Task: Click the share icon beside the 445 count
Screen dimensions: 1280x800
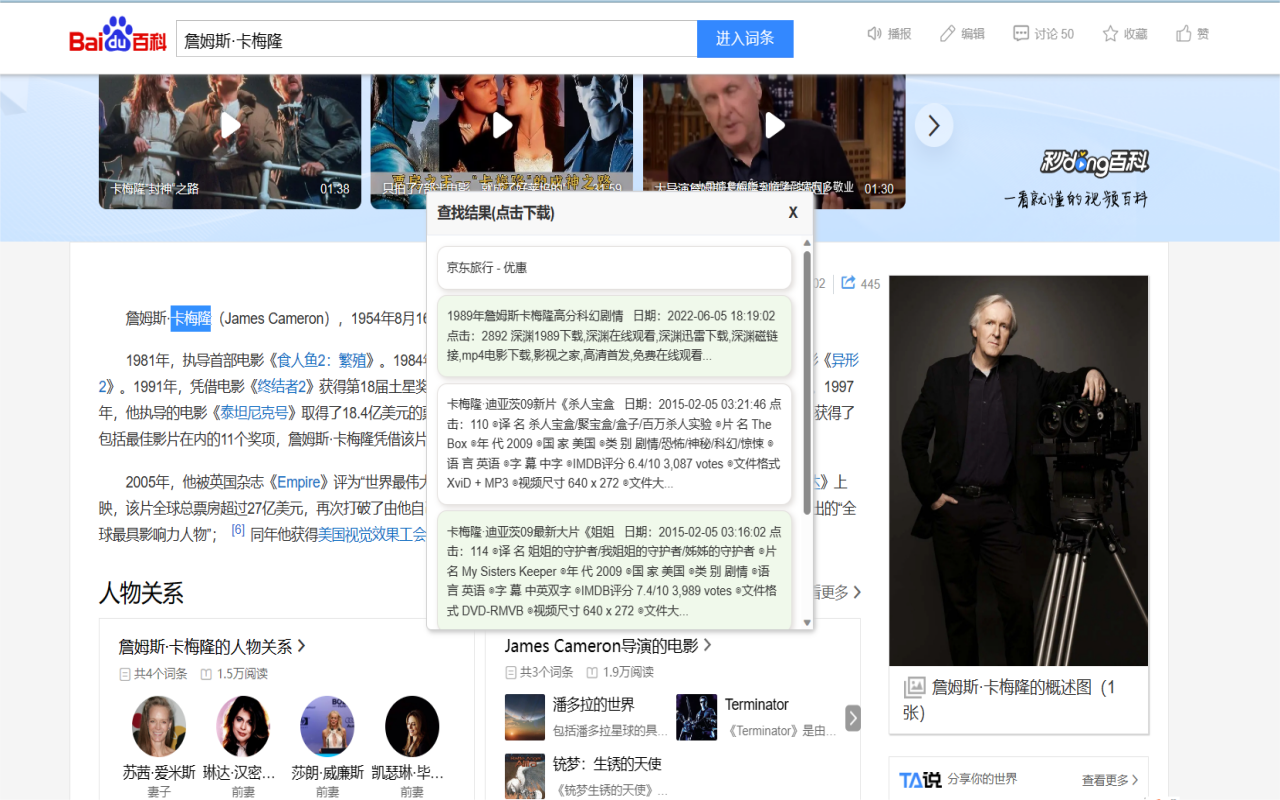Action: point(847,283)
